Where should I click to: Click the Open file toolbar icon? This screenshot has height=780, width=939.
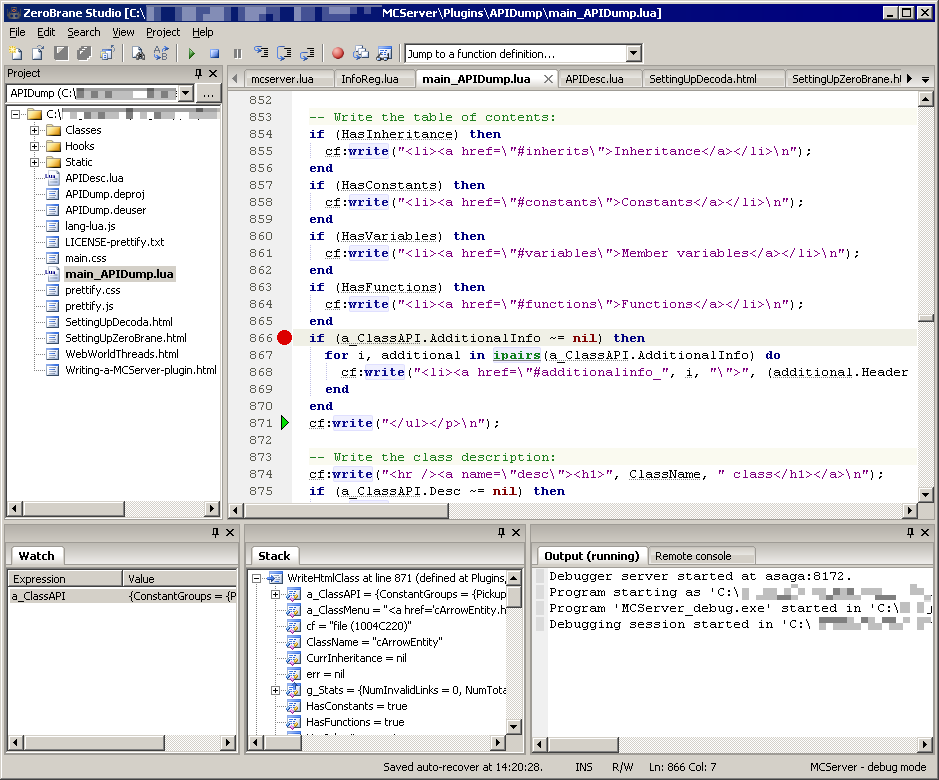(x=38, y=53)
